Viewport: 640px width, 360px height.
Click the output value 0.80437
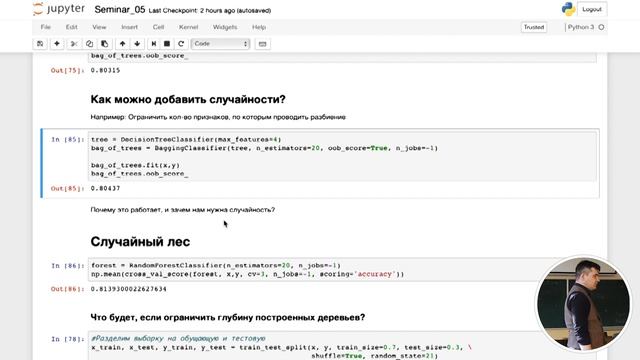click(x=105, y=189)
